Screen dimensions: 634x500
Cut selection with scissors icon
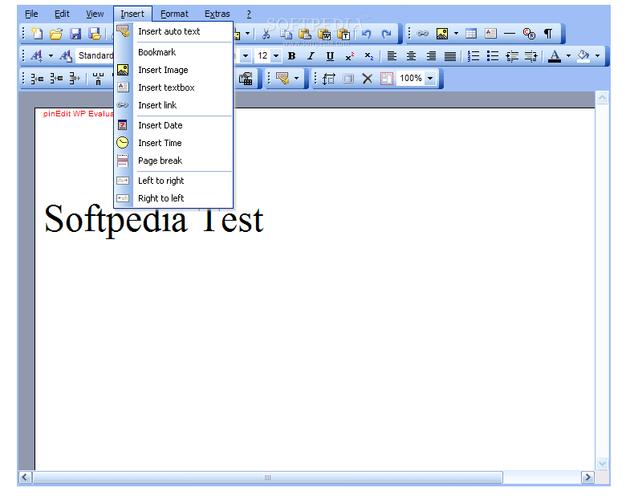point(266,34)
